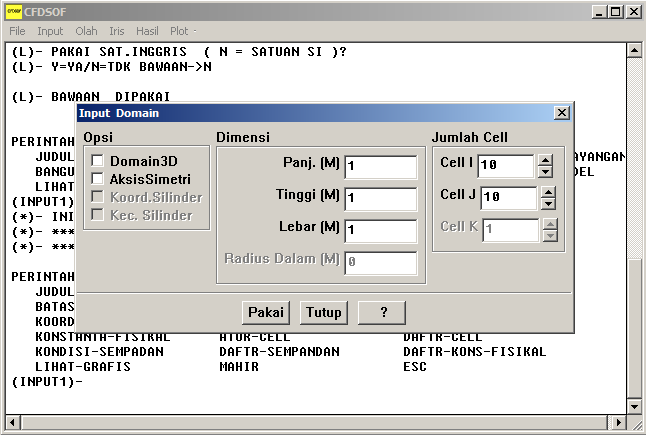The width and height of the screenshot is (646, 435).
Task: Click Cell K up spinner arrow
Action: [x=550, y=225]
